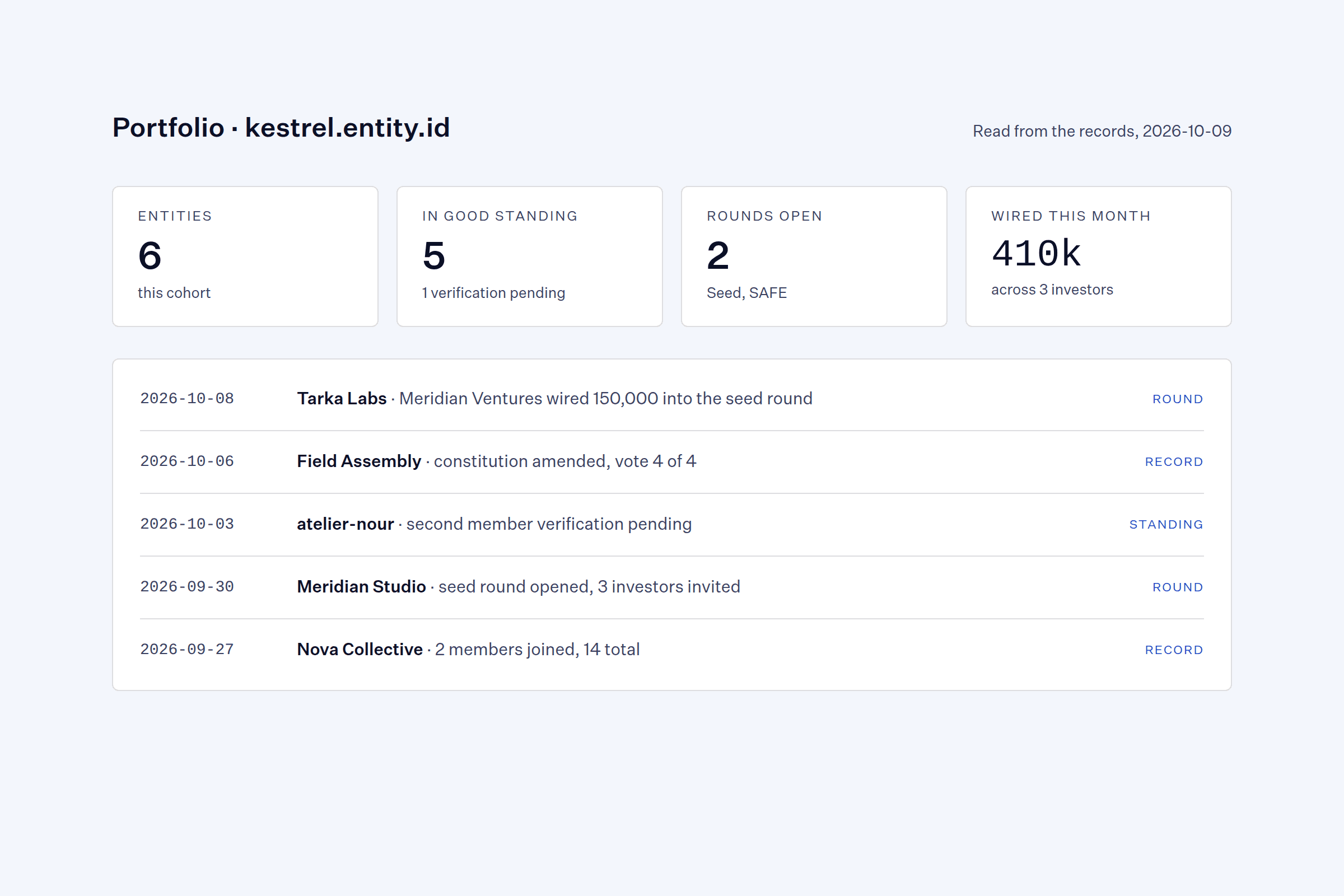Click 'constitution amended, vote 4 of 4'

click(x=564, y=461)
